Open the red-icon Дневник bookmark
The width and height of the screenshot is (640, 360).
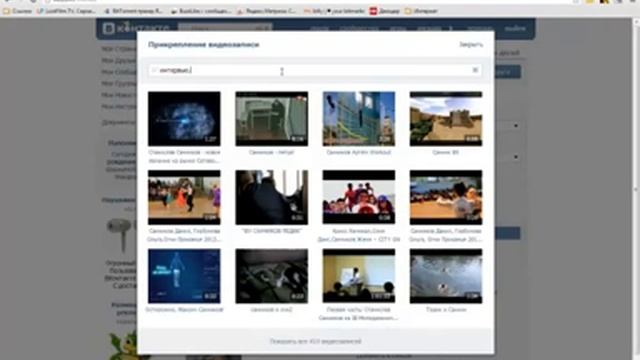point(384,11)
